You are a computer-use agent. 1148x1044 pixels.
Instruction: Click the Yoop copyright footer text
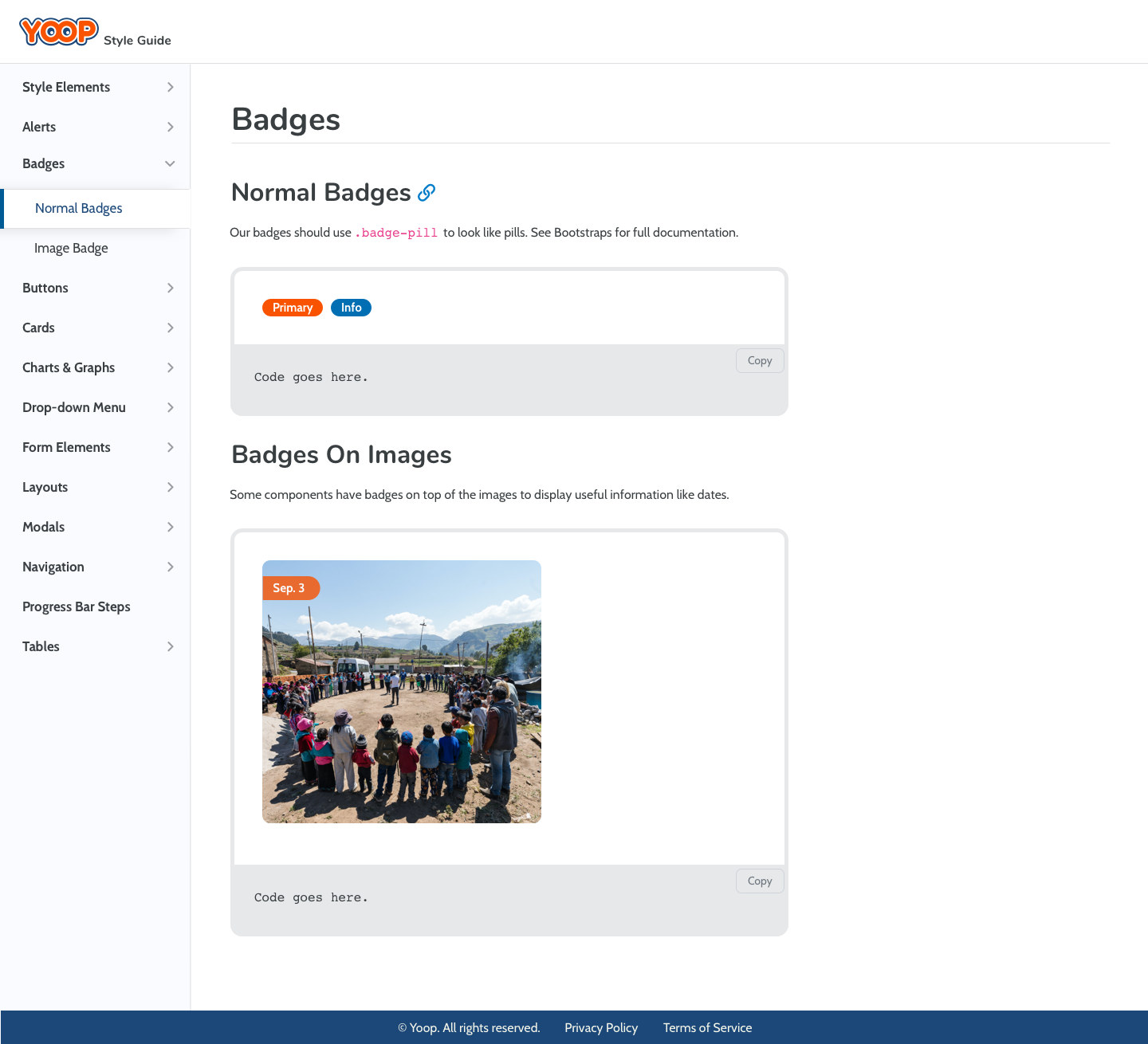click(469, 1028)
